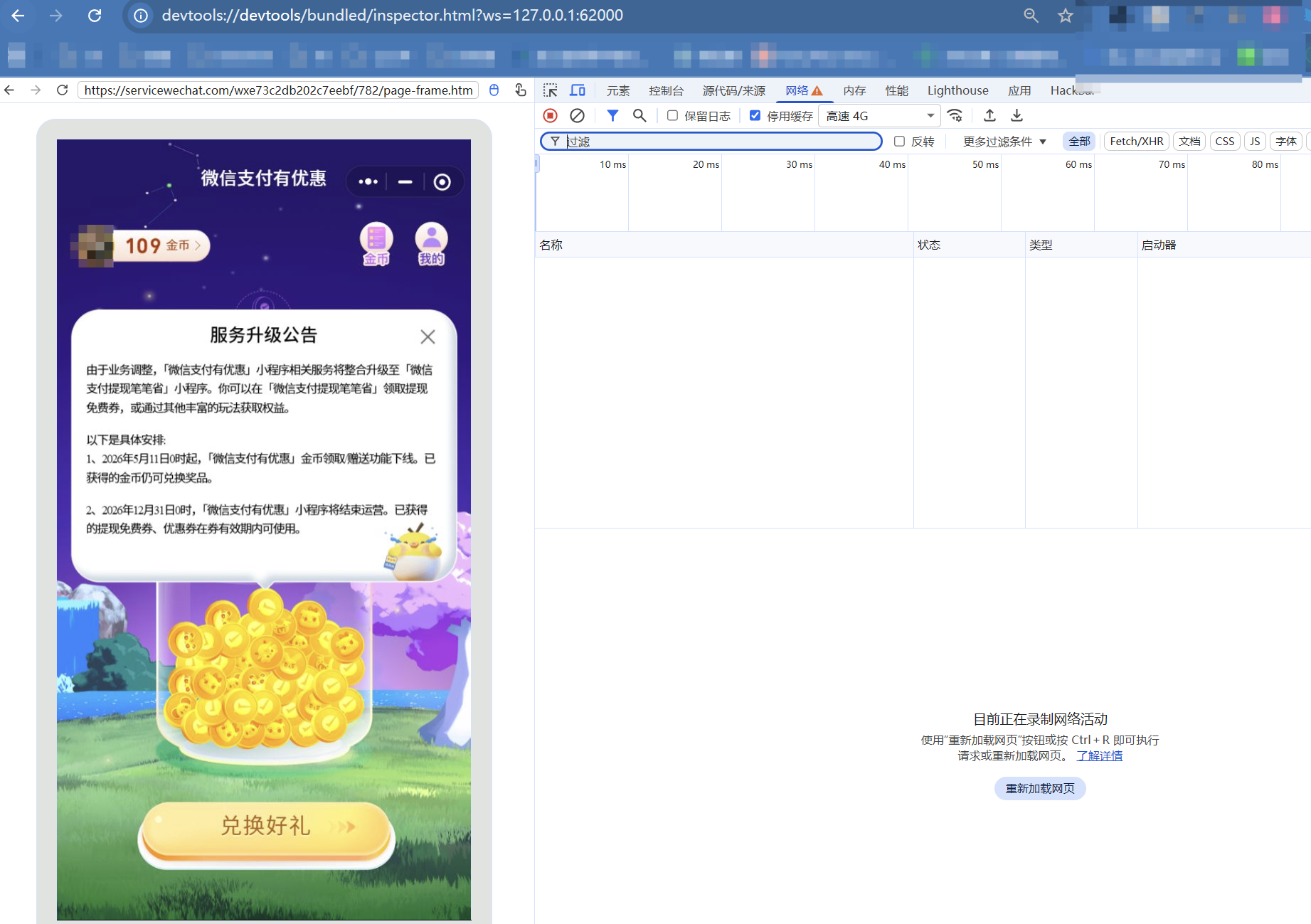
Task: Open the 了解详情 link
Action: pos(1099,755)
